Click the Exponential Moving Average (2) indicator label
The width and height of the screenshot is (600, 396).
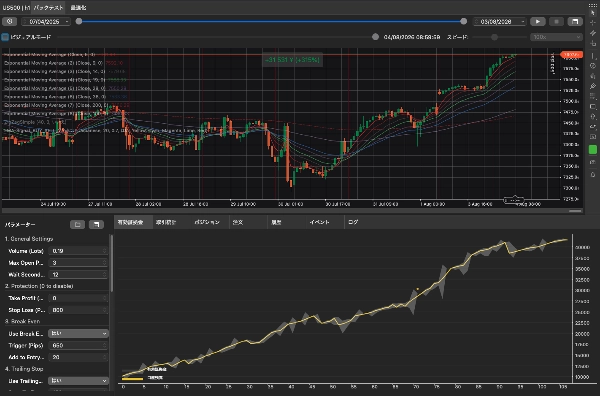(x=53, y=63)
